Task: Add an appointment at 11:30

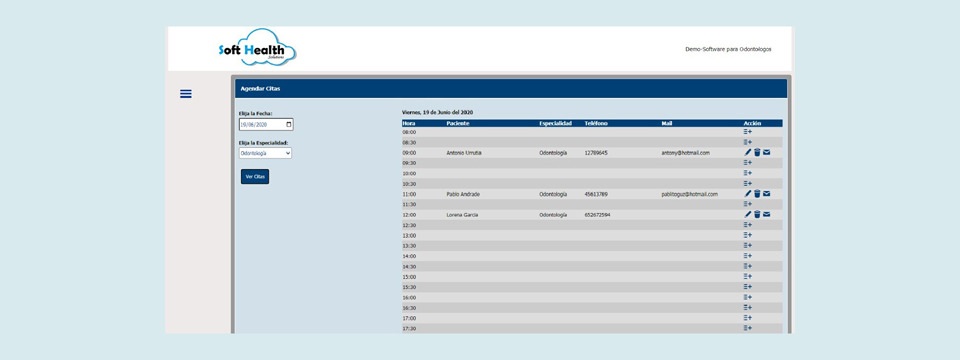Action: pos(748,204)
